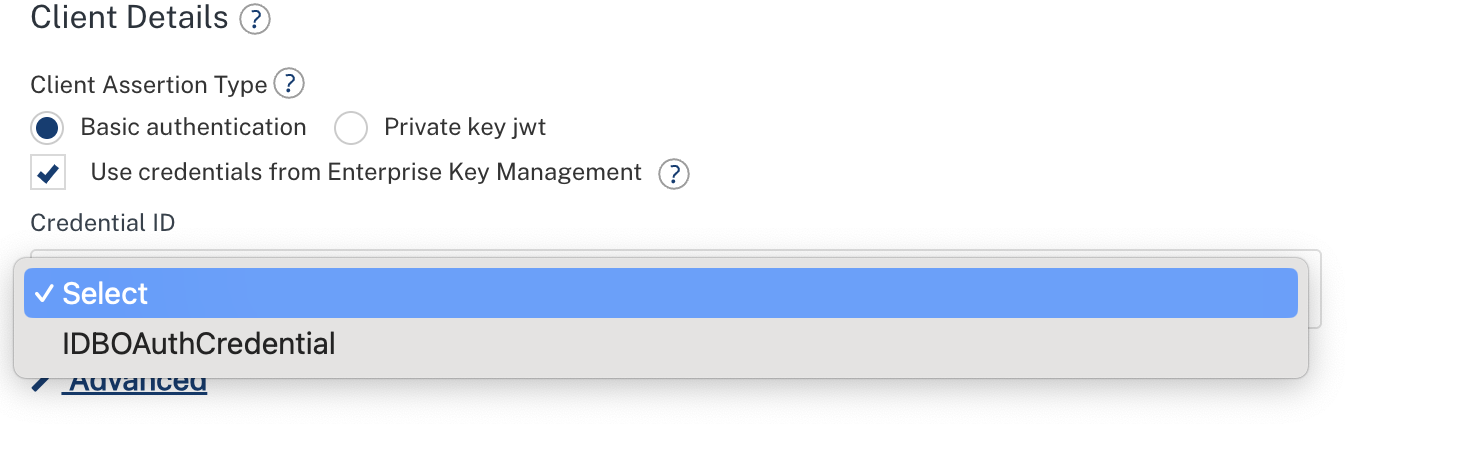The width and height of the screenshot is (1484, 462).
Task: Pick IDBOAuthCredential from the dropdown list
Action: pyautogui.click(x=199, y=344)
